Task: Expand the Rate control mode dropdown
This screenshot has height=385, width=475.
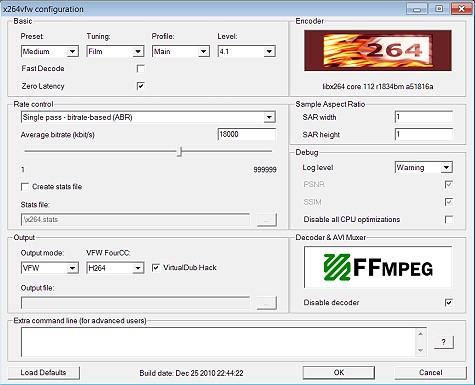Action: 148,117
